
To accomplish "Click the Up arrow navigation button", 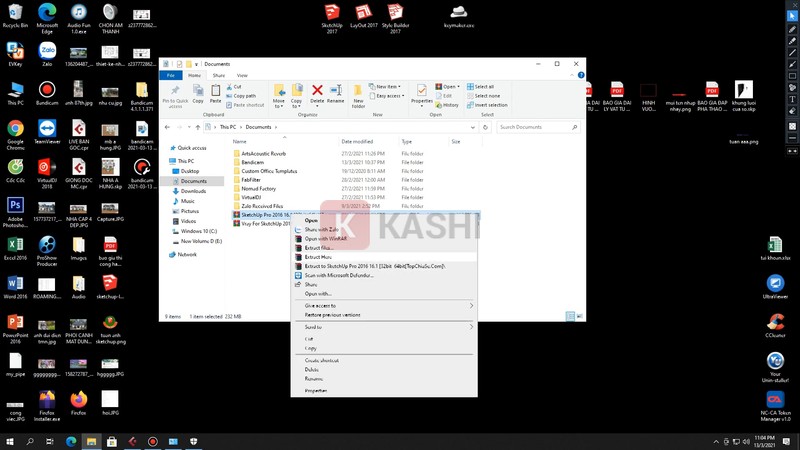I will click(x=195, y=127).
